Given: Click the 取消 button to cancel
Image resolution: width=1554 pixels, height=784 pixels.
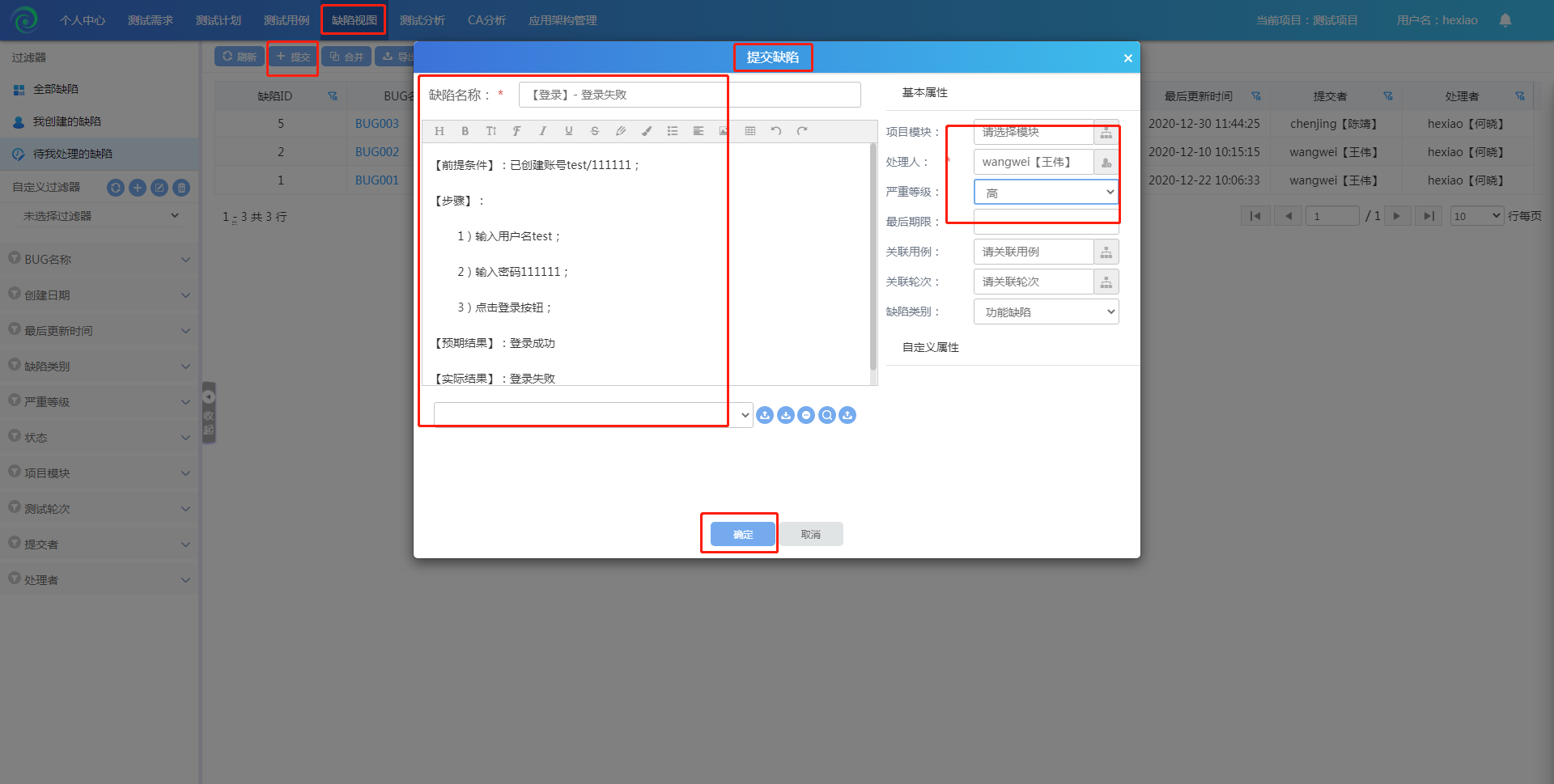Looking at the screenshot, I should click(x=810, y=534).
